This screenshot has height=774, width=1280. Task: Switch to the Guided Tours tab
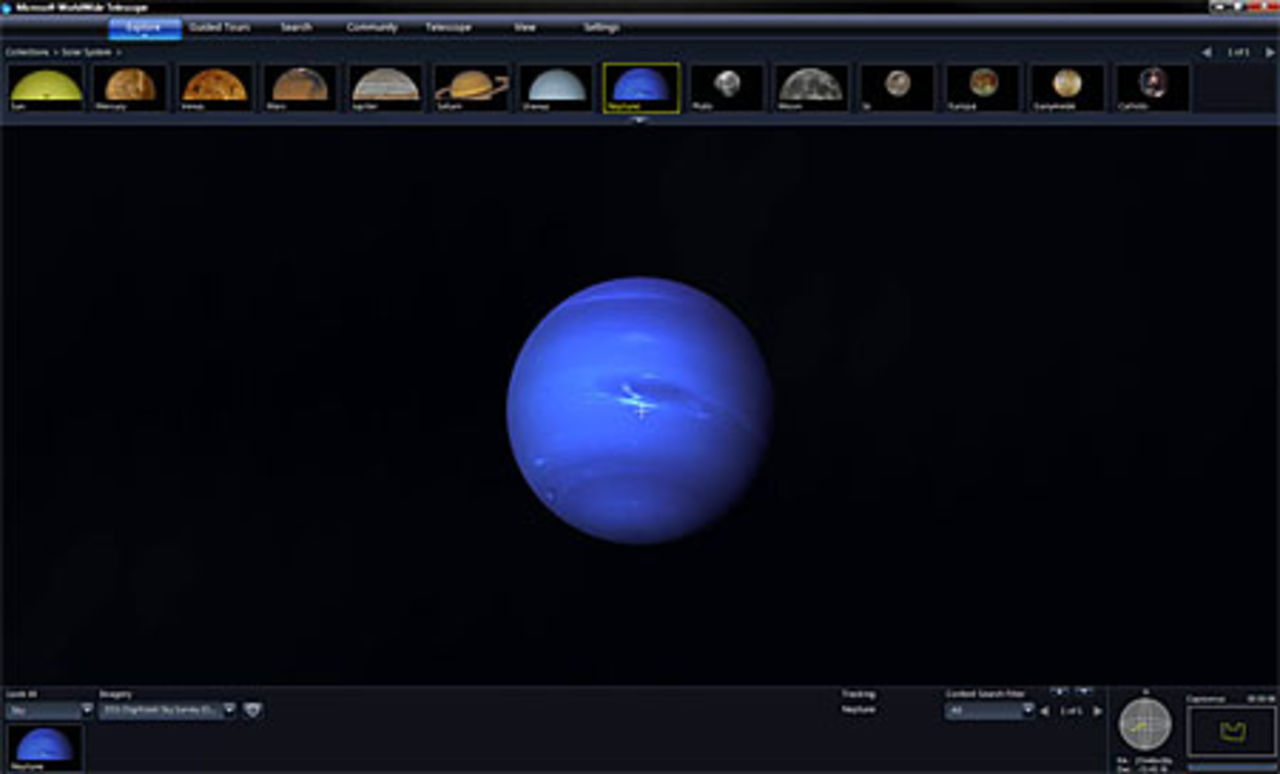(x=222, y=28)
